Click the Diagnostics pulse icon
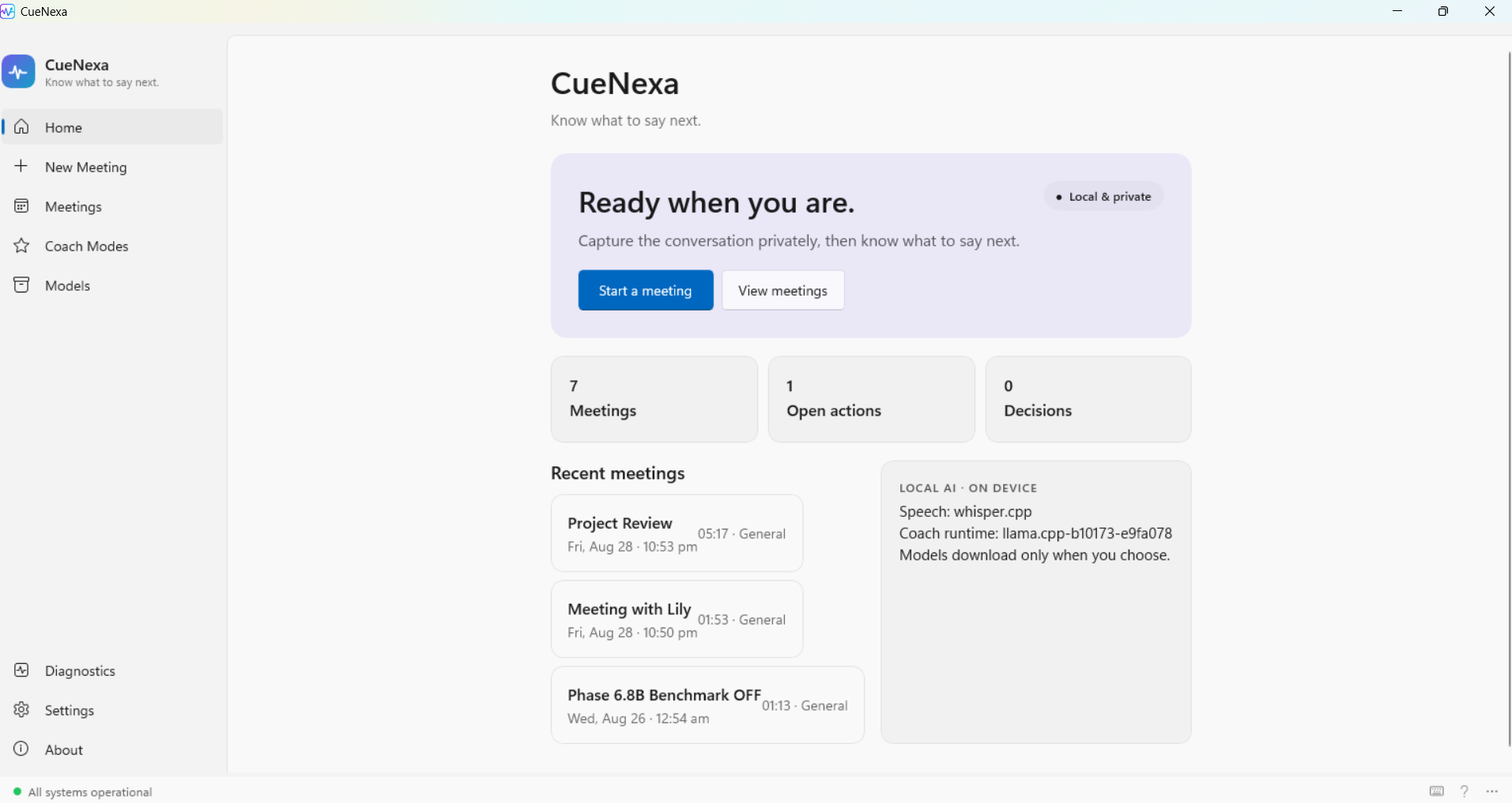Screen dimensions: 1512x803 click(21, 670)
